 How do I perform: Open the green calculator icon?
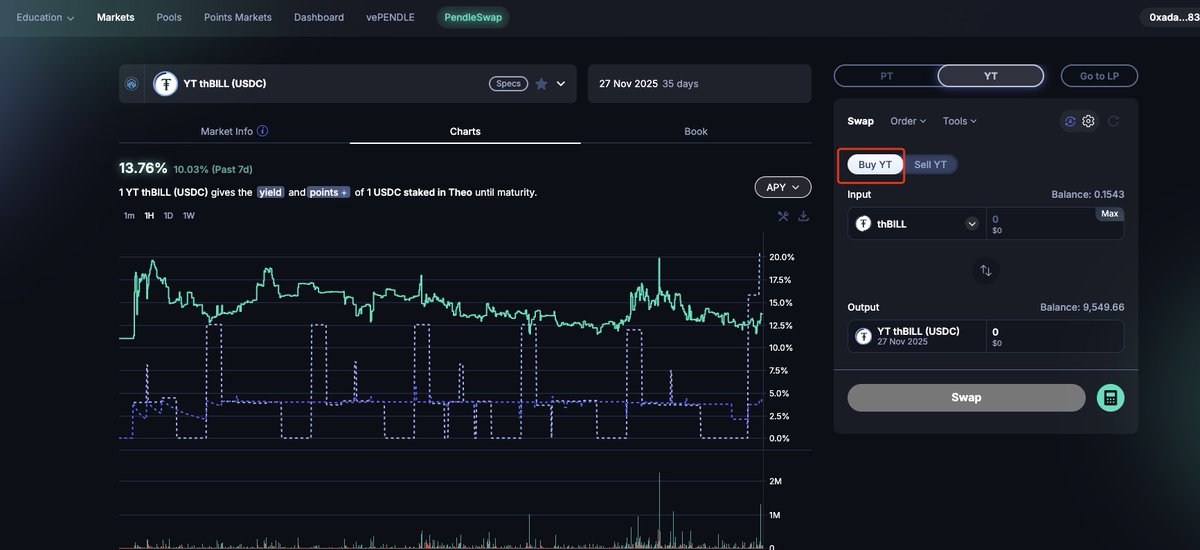click(x=1110, y=398)
